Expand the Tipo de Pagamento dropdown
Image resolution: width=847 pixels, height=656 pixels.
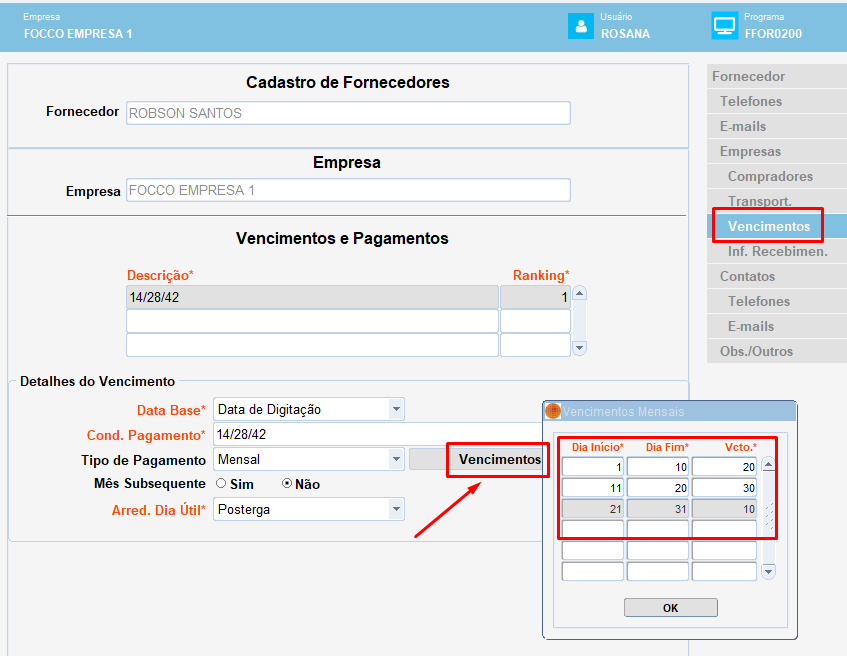tap(396, 459)
